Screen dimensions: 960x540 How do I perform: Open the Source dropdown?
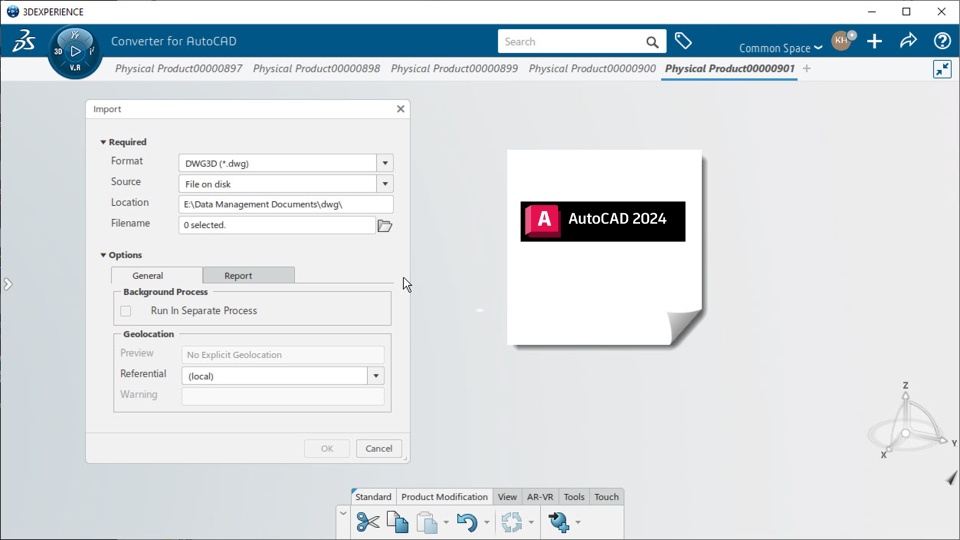point(385,184)
